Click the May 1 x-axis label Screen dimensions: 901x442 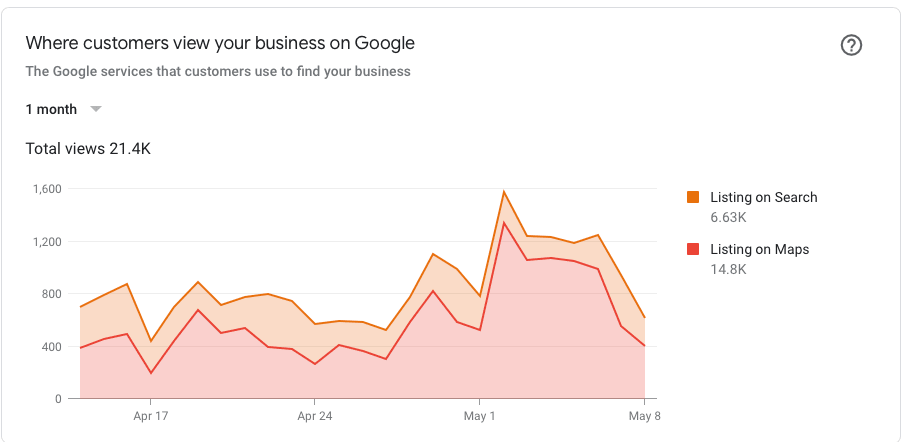tap(479, 416)
